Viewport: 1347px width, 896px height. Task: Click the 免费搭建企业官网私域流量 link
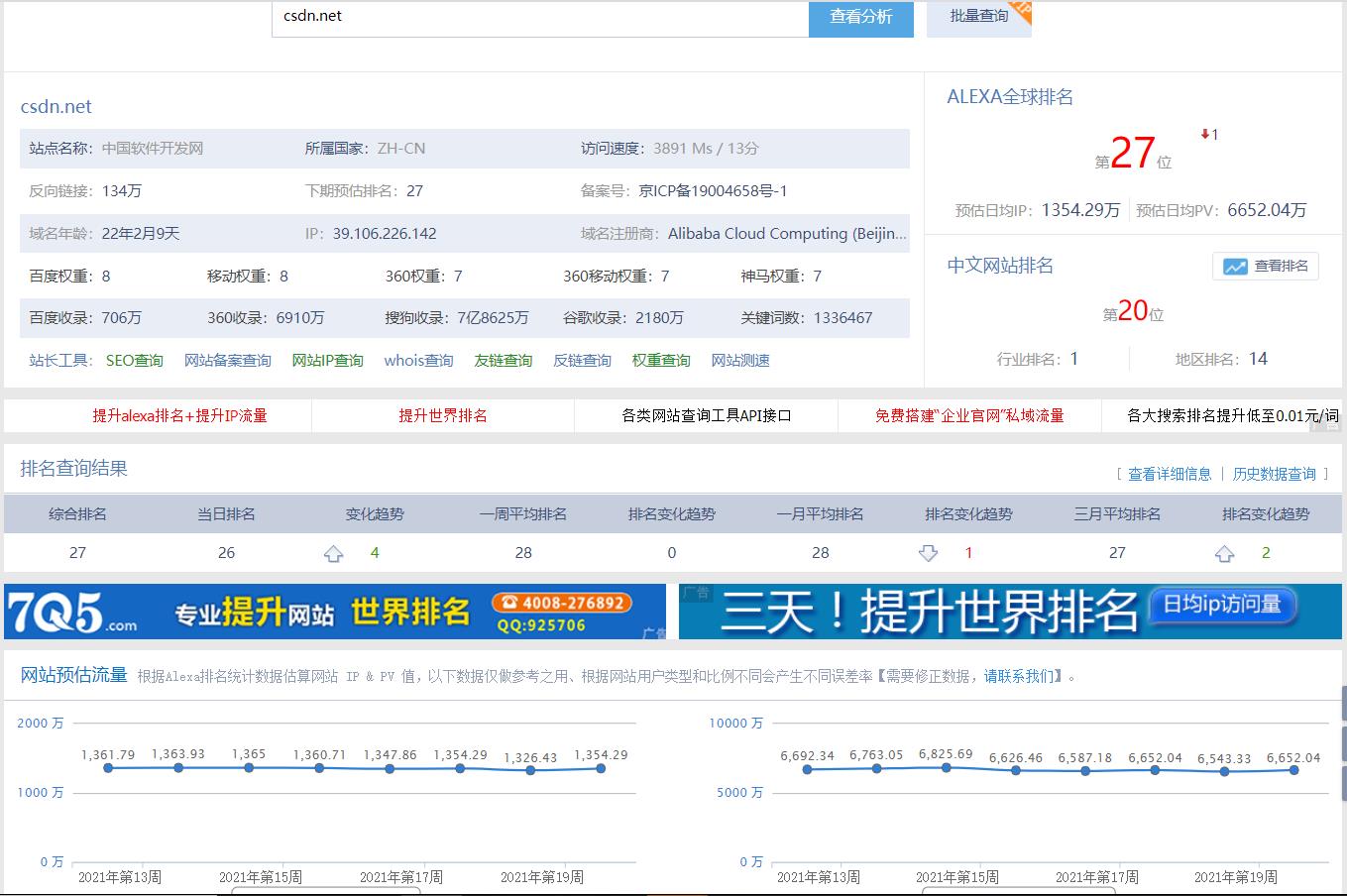point(969,416)
